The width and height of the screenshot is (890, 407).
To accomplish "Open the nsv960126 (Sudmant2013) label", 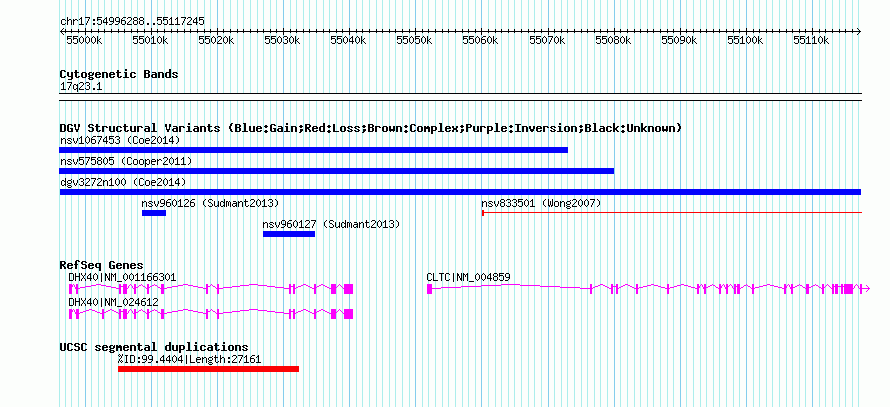I will 210,203.
